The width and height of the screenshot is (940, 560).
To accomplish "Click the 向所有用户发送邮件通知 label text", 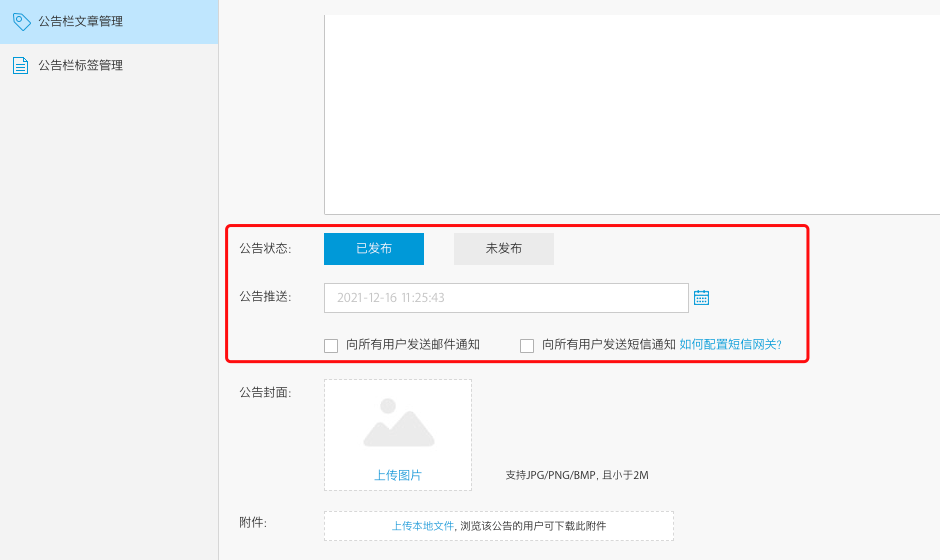I will click(x=413, y=345).
